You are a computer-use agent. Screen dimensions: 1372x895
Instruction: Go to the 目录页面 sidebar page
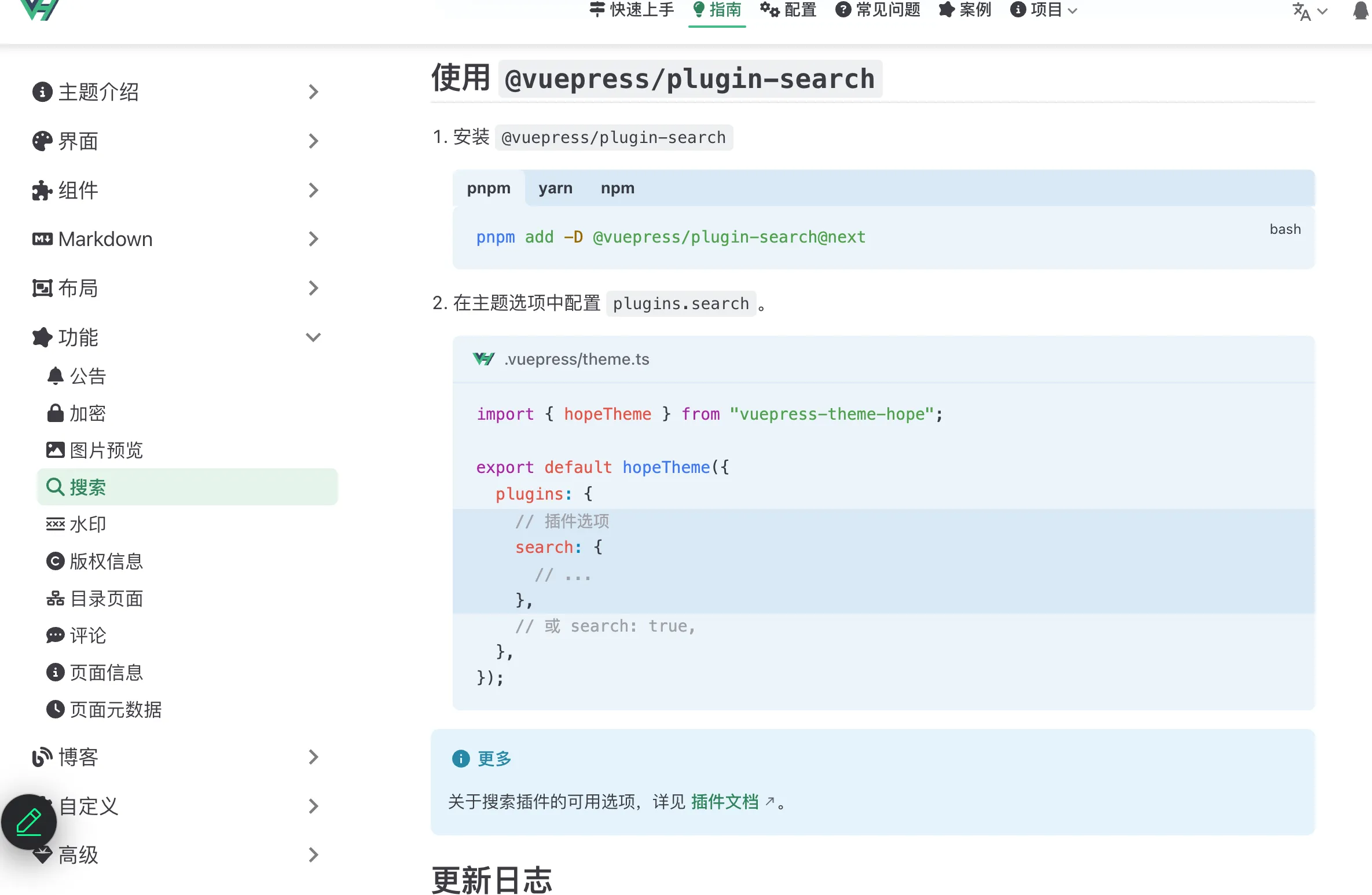coord(186,598)
